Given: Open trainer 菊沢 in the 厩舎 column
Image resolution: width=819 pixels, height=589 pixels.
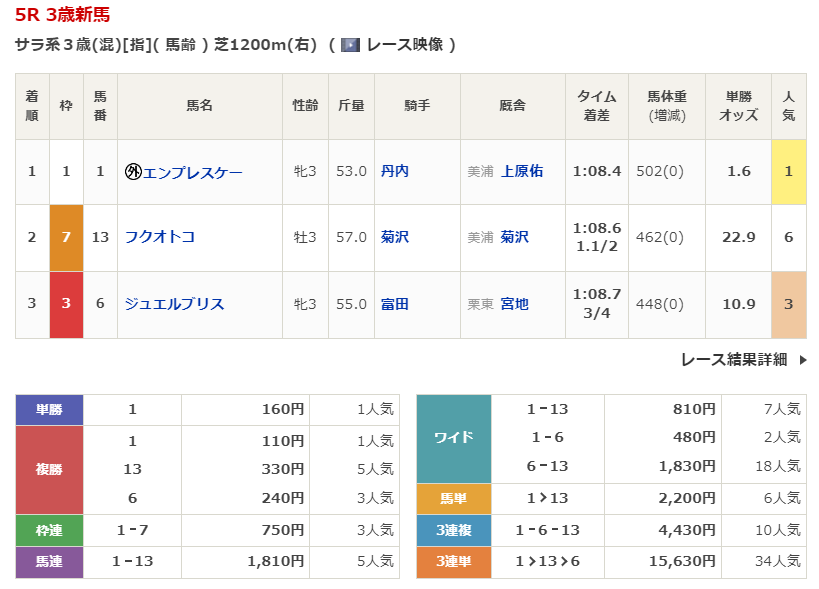Looking at the screenshot, I should click(x=514, y=237).
